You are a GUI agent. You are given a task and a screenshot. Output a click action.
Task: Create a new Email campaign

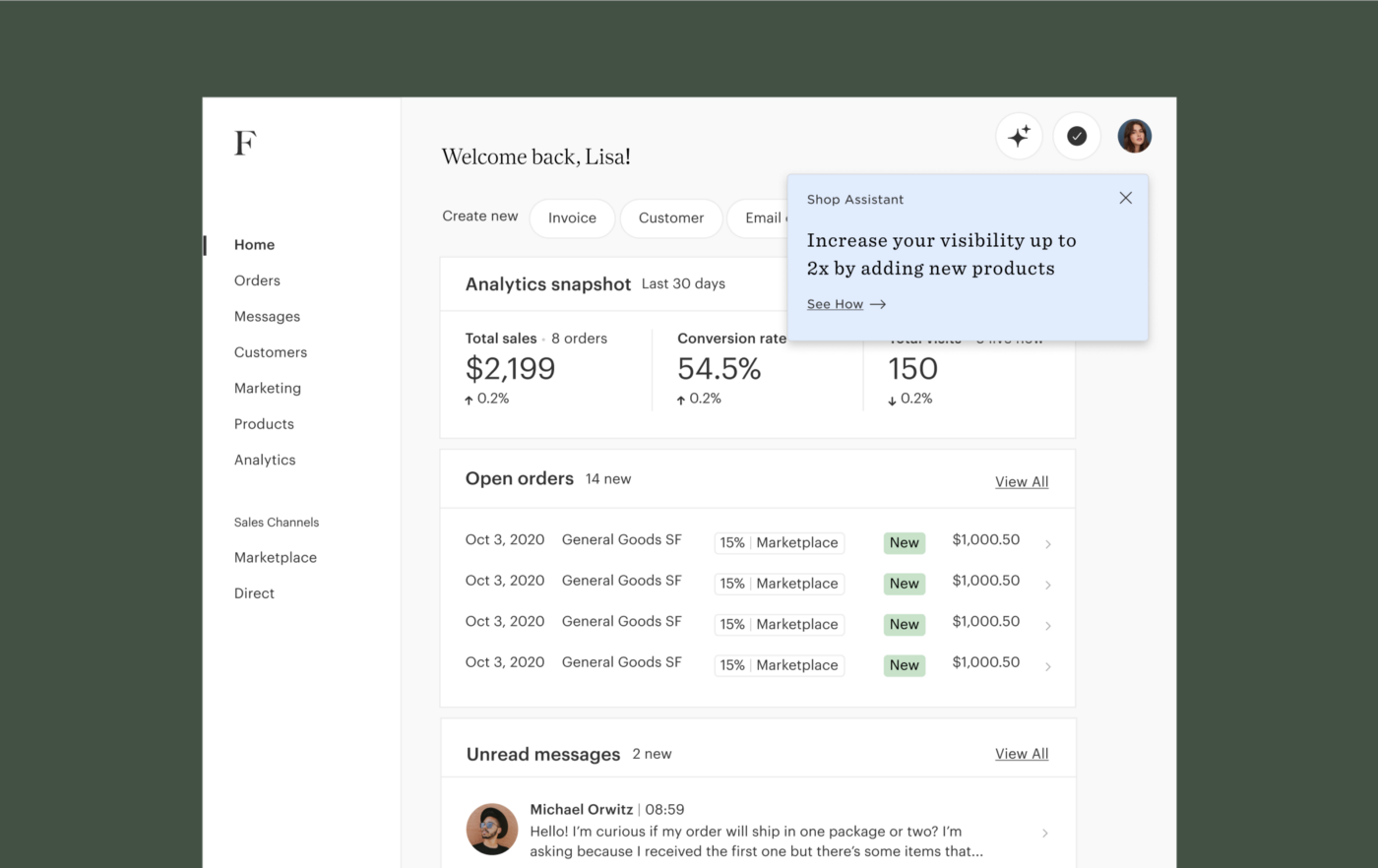(x=763, y=217)
